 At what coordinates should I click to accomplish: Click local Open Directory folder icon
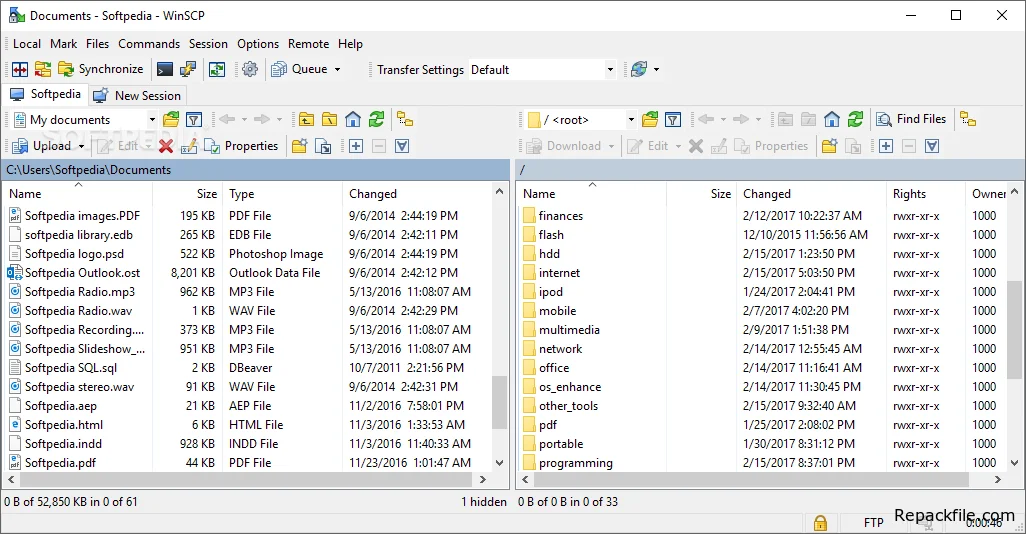tap(171, 120)
